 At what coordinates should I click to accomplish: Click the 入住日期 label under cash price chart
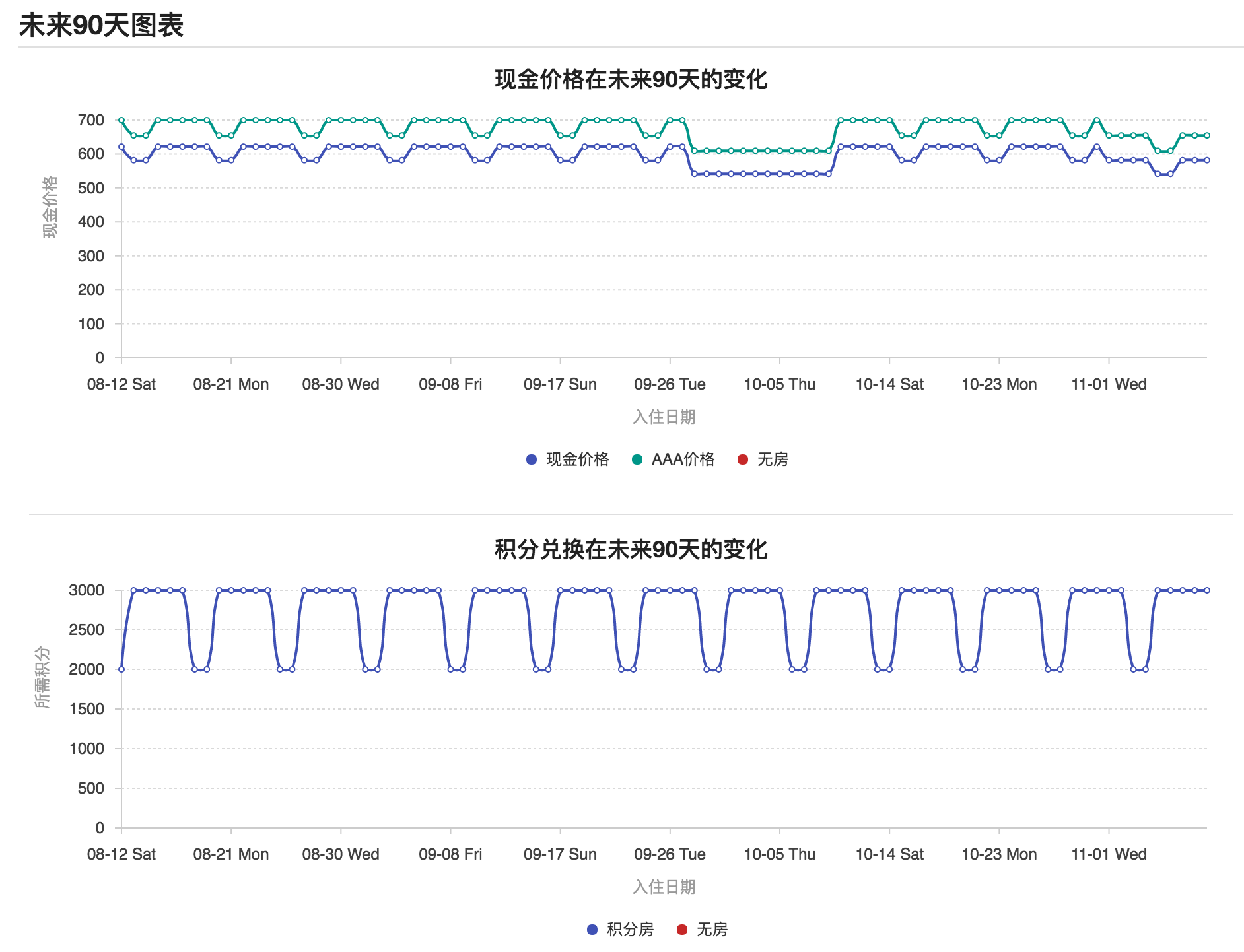664,417
